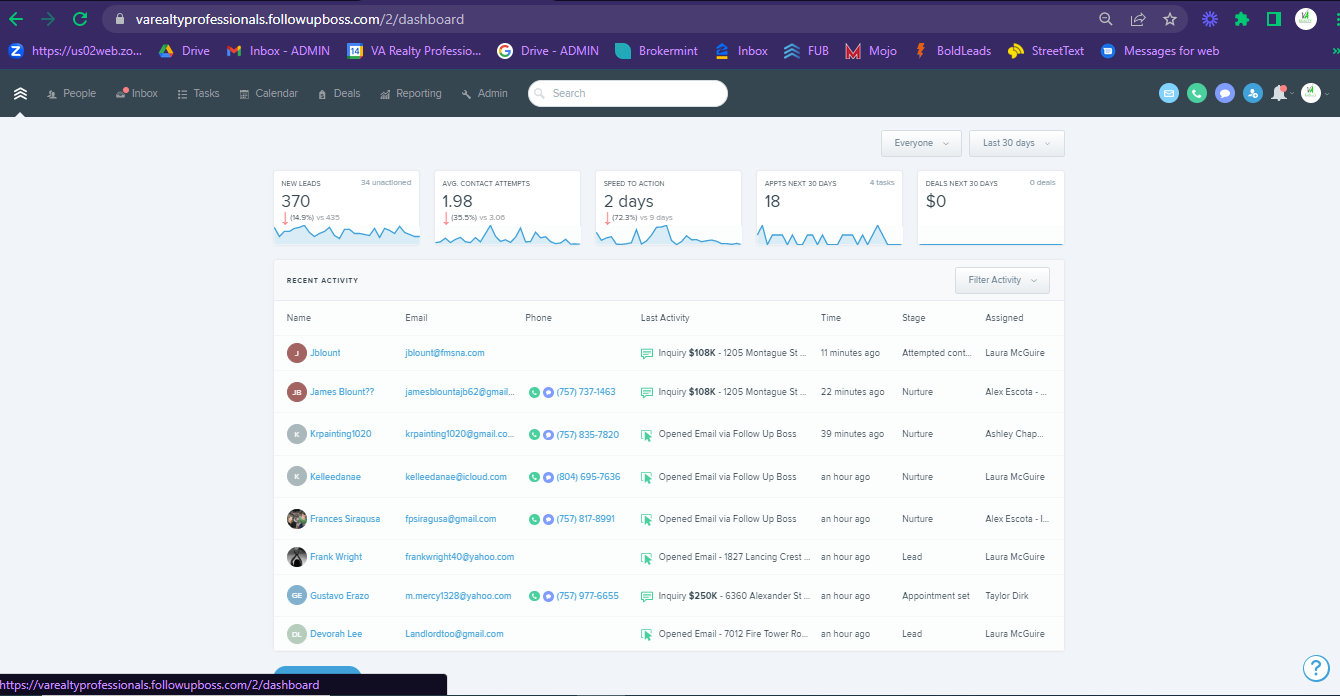The height and width of the screenshot is (696, 1340).
Task: Click the browser bookmark star icon
Action: pyautogui.click(x=1169, y=19)
